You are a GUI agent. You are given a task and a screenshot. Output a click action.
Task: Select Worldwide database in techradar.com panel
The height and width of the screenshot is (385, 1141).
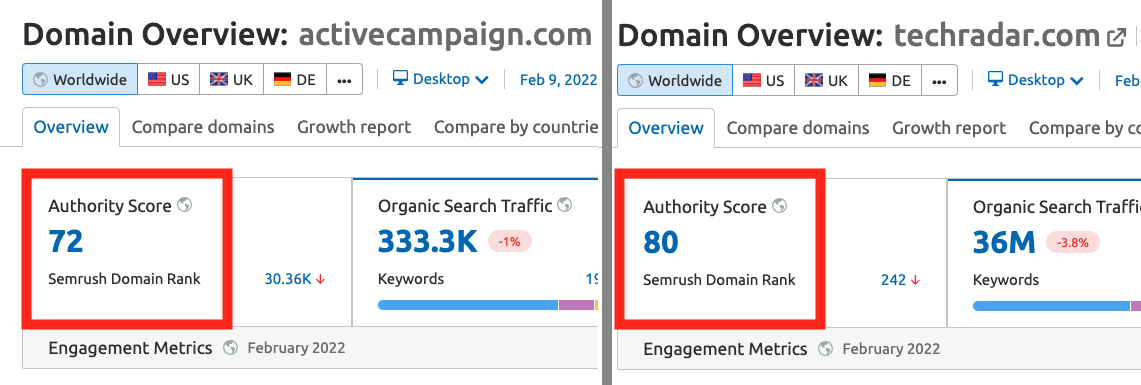tap(675, 80)
